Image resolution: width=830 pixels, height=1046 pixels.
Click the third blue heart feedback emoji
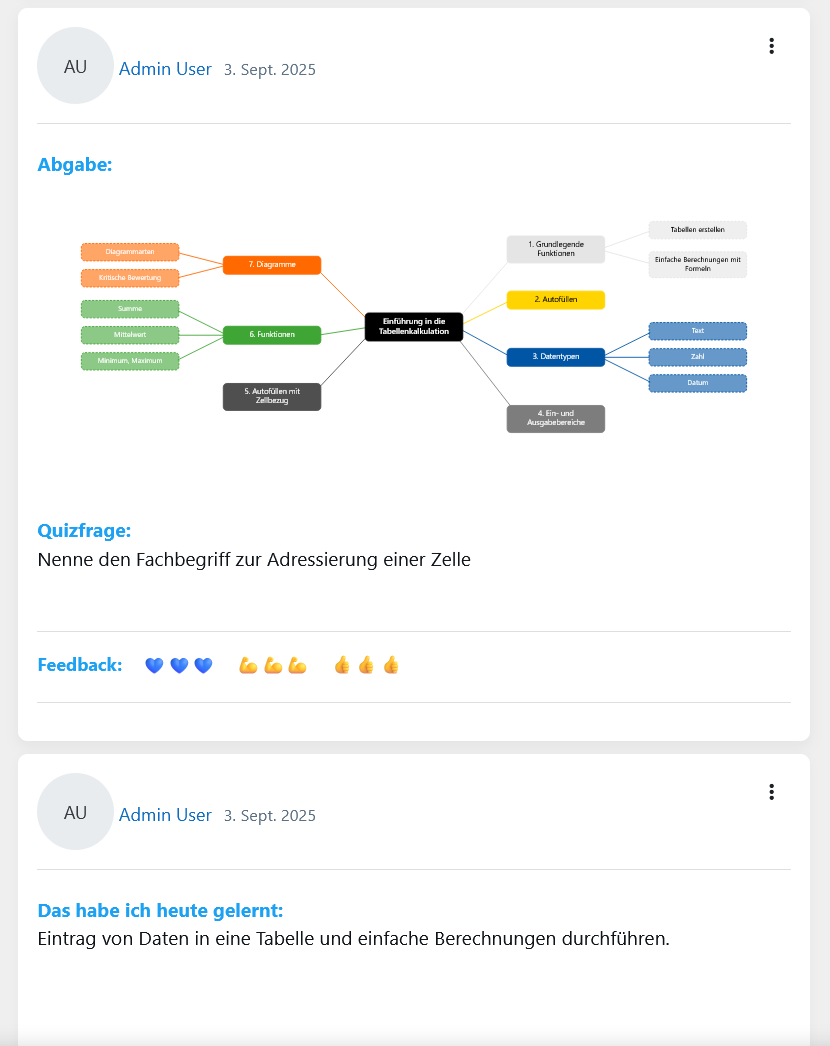pos(203,666)
